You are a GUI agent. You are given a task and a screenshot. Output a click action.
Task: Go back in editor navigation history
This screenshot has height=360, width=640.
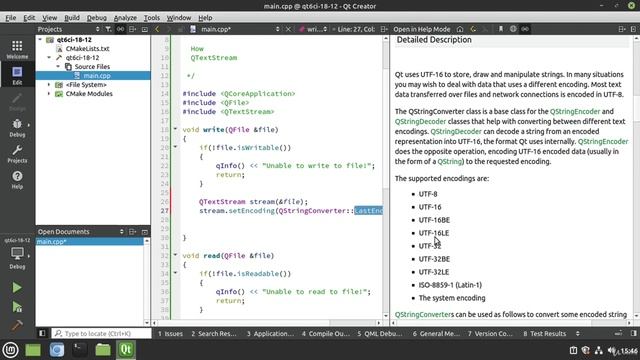coord(157,29)
